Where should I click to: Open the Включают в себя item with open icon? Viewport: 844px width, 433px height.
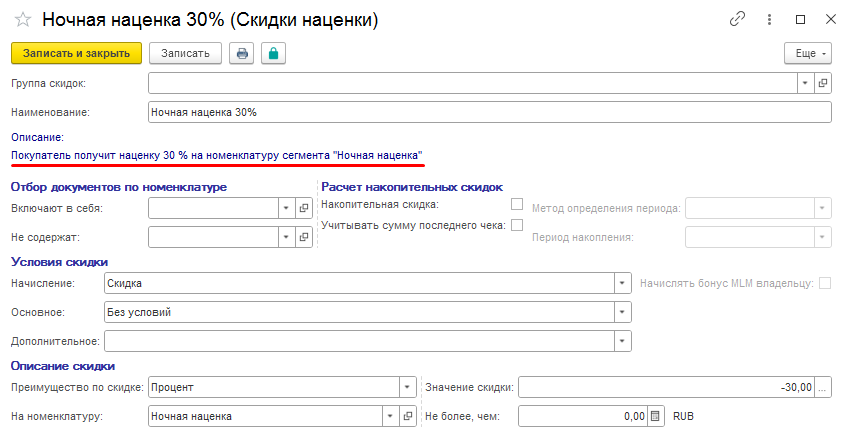coord(304,208)
